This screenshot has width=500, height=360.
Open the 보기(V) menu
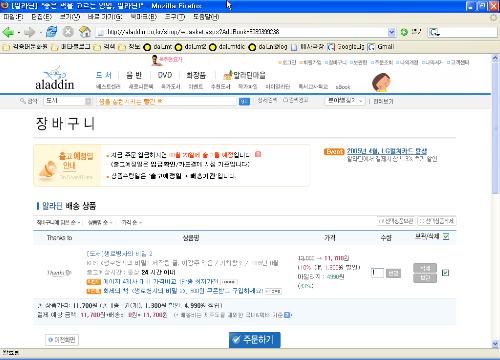coord(70,17)
